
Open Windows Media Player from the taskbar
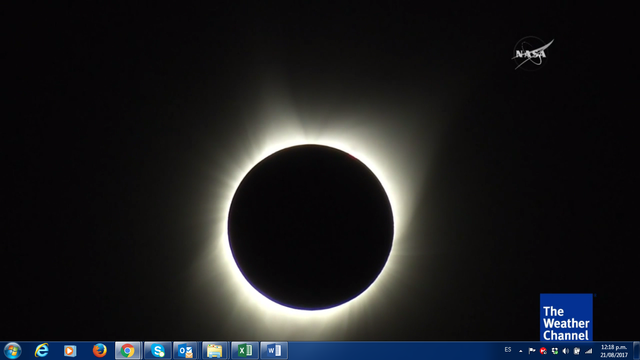pyautogui.click(x=70, y=351)
